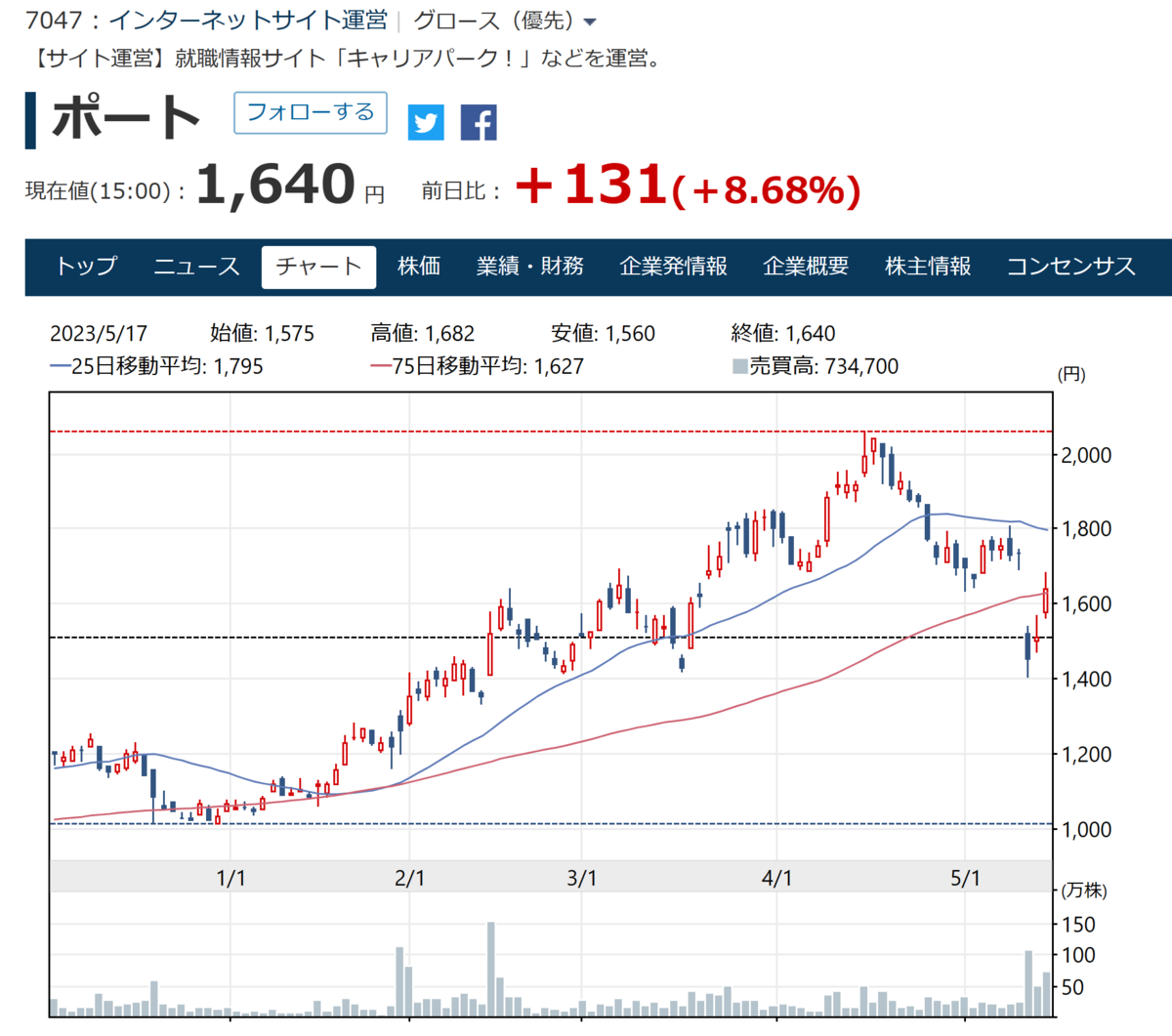Click the 3/1 date axis label
This screenshot has height=1036, width=1172.
pos(582,878)
